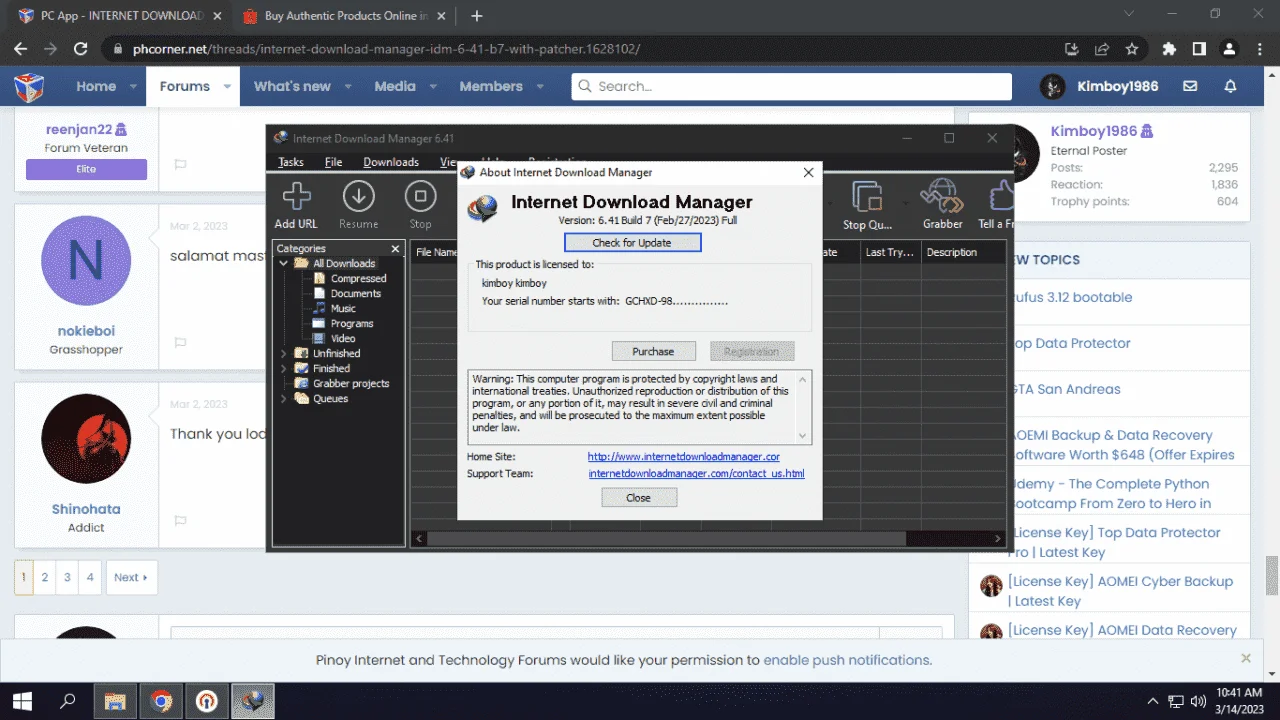Expand the Unfinished category node
The width and height of the screenshot is (1280, 720).
[x=284, y=353]
